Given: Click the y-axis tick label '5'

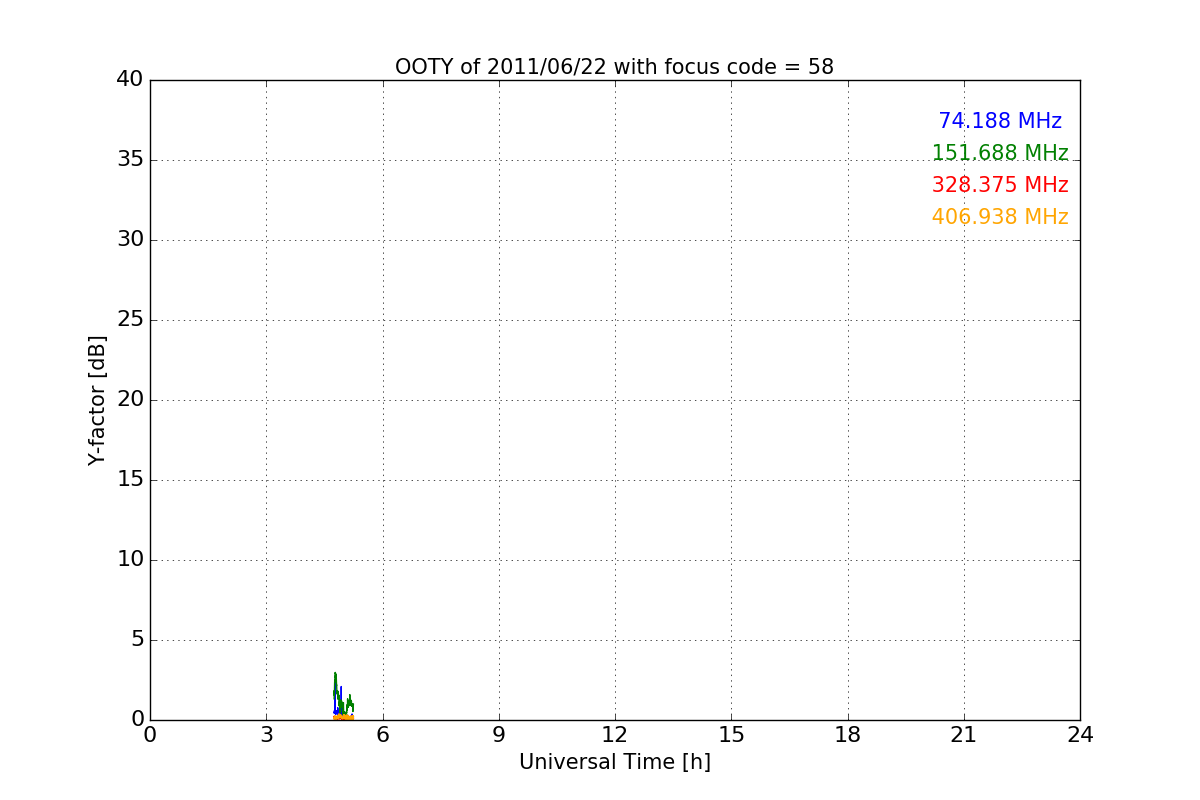Looking at the screenshot, I should pos(137,640).
